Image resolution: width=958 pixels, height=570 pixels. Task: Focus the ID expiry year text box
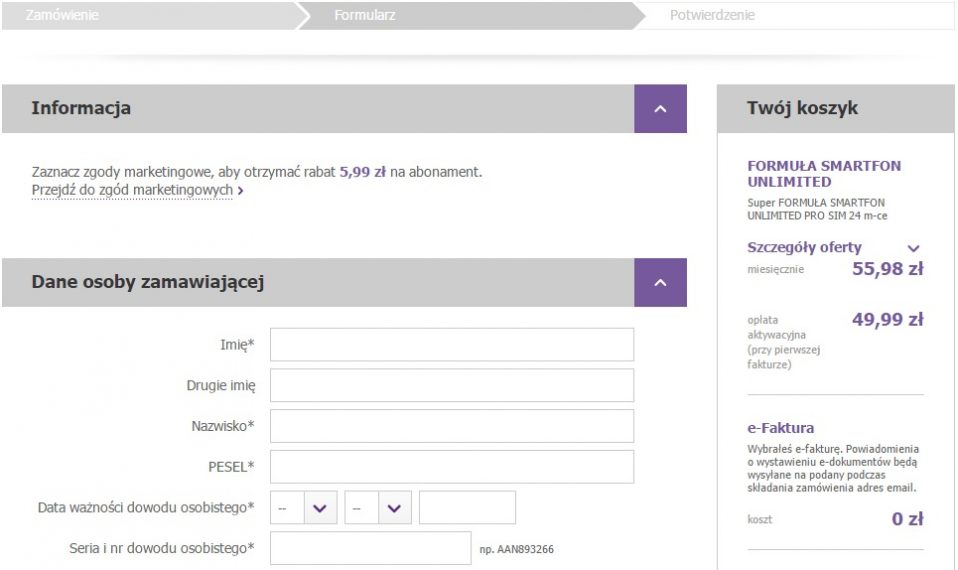pyautogui.click(x=467, y=508)
